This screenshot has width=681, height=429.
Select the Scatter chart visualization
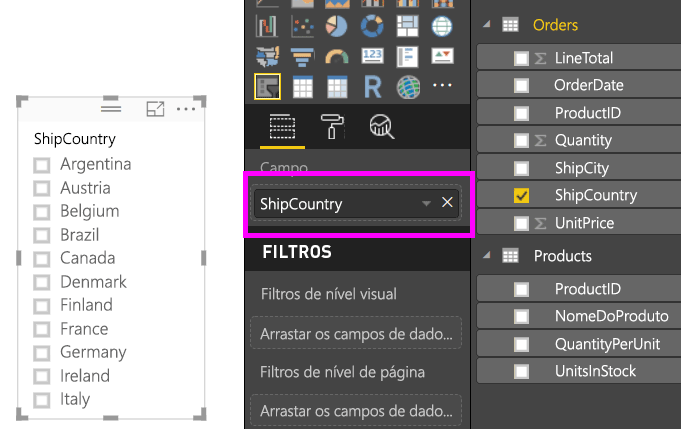303,26
